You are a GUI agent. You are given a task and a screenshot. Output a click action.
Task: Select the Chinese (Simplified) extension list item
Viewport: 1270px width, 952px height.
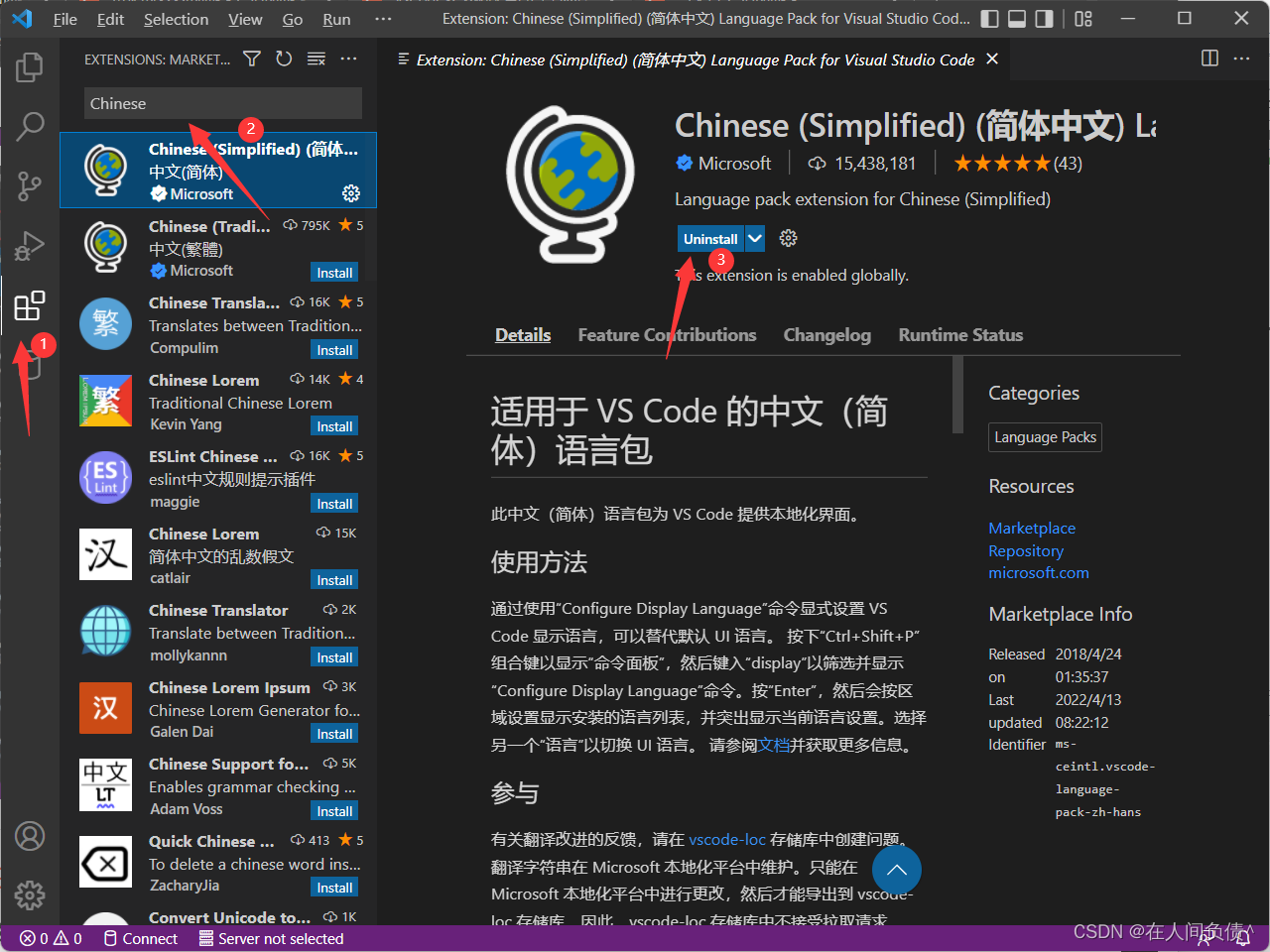[x=218, y=171]
